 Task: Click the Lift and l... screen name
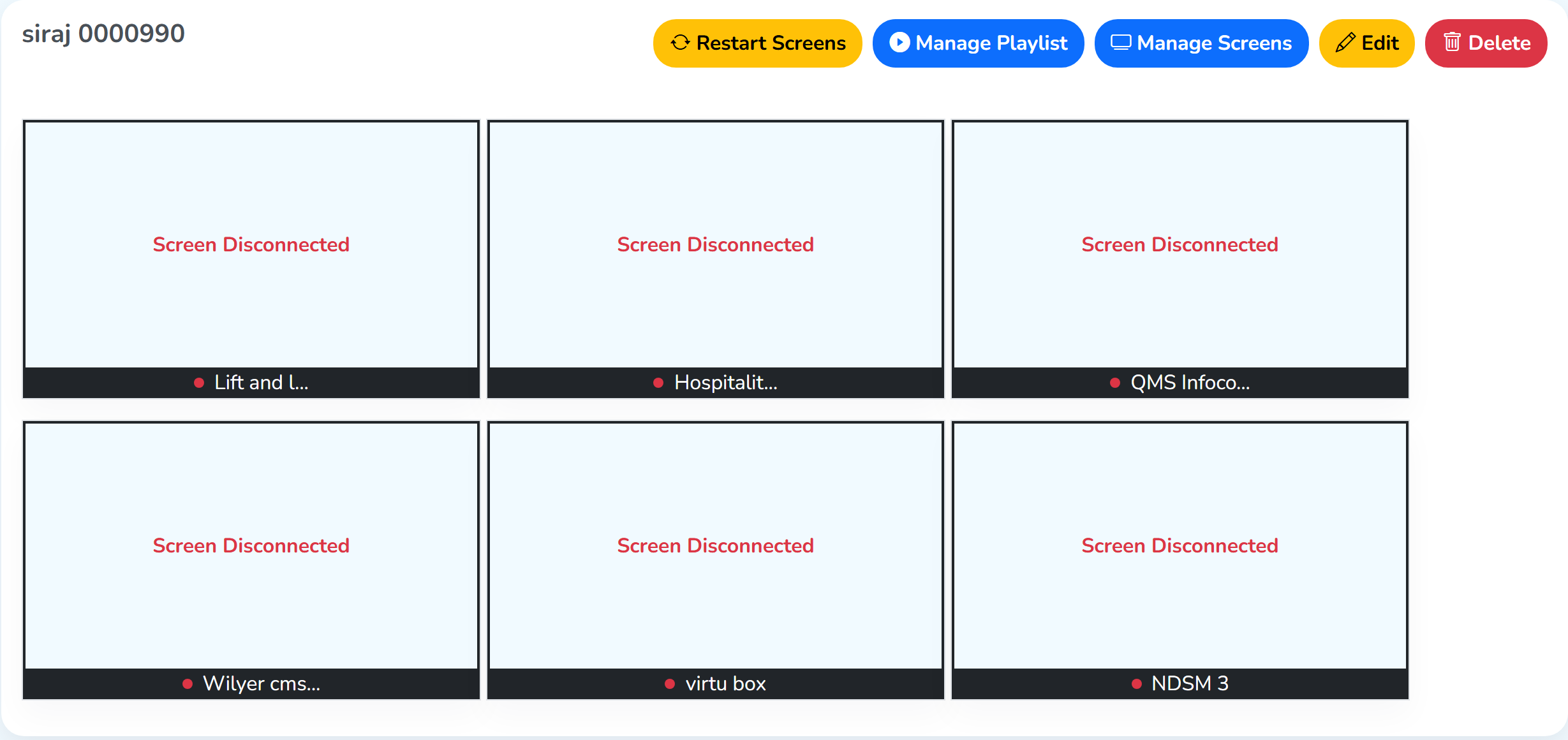pos(262,382)
